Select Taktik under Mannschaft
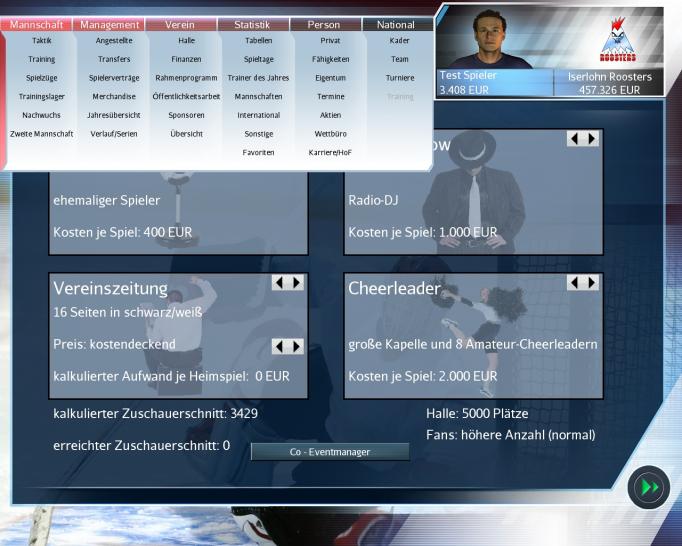 [x=42, y=40]
